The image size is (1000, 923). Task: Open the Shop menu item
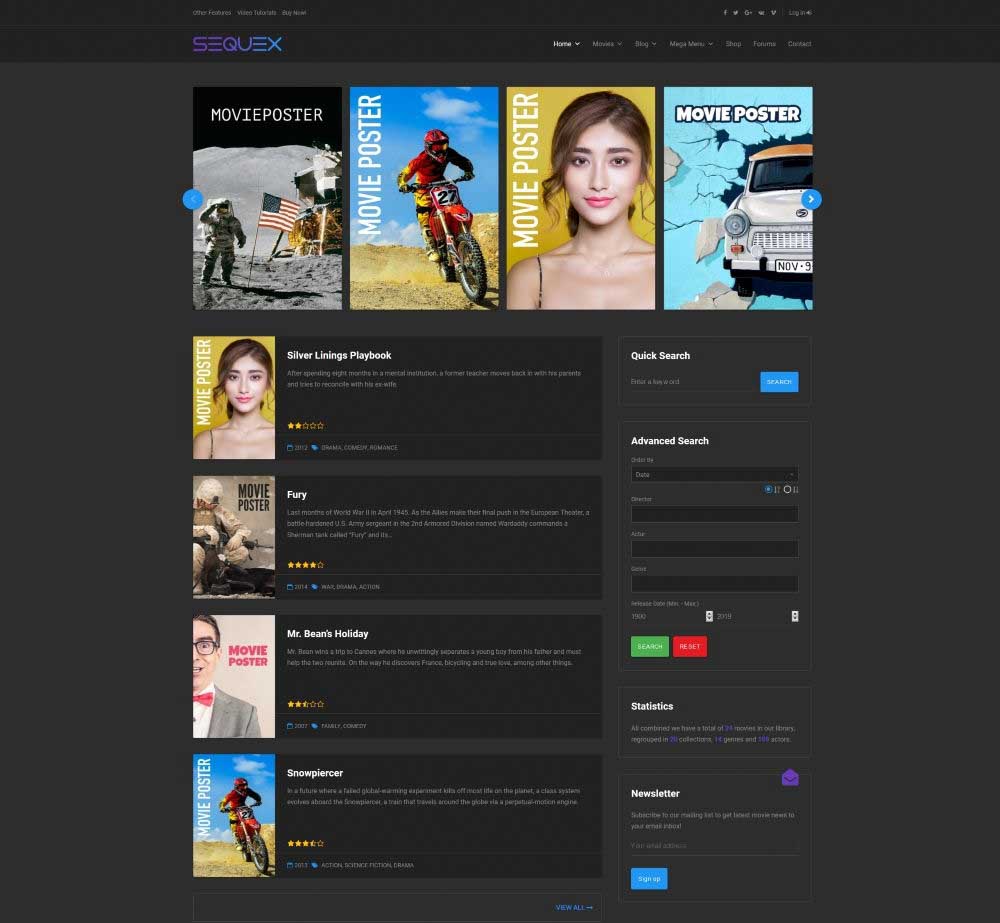coord(733,44)
